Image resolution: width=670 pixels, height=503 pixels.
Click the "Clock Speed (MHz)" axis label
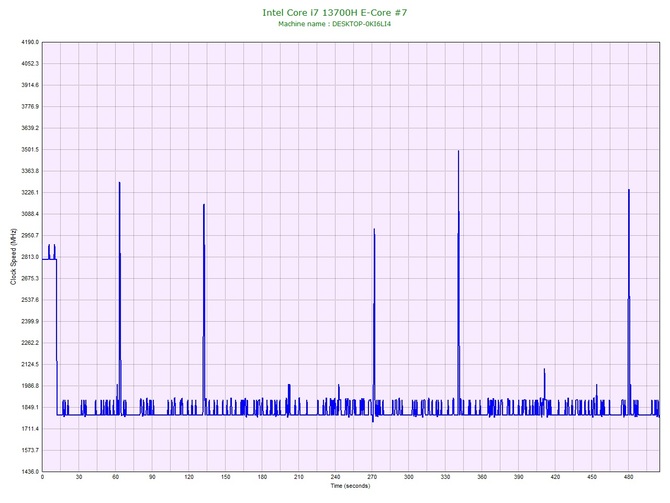13,256
